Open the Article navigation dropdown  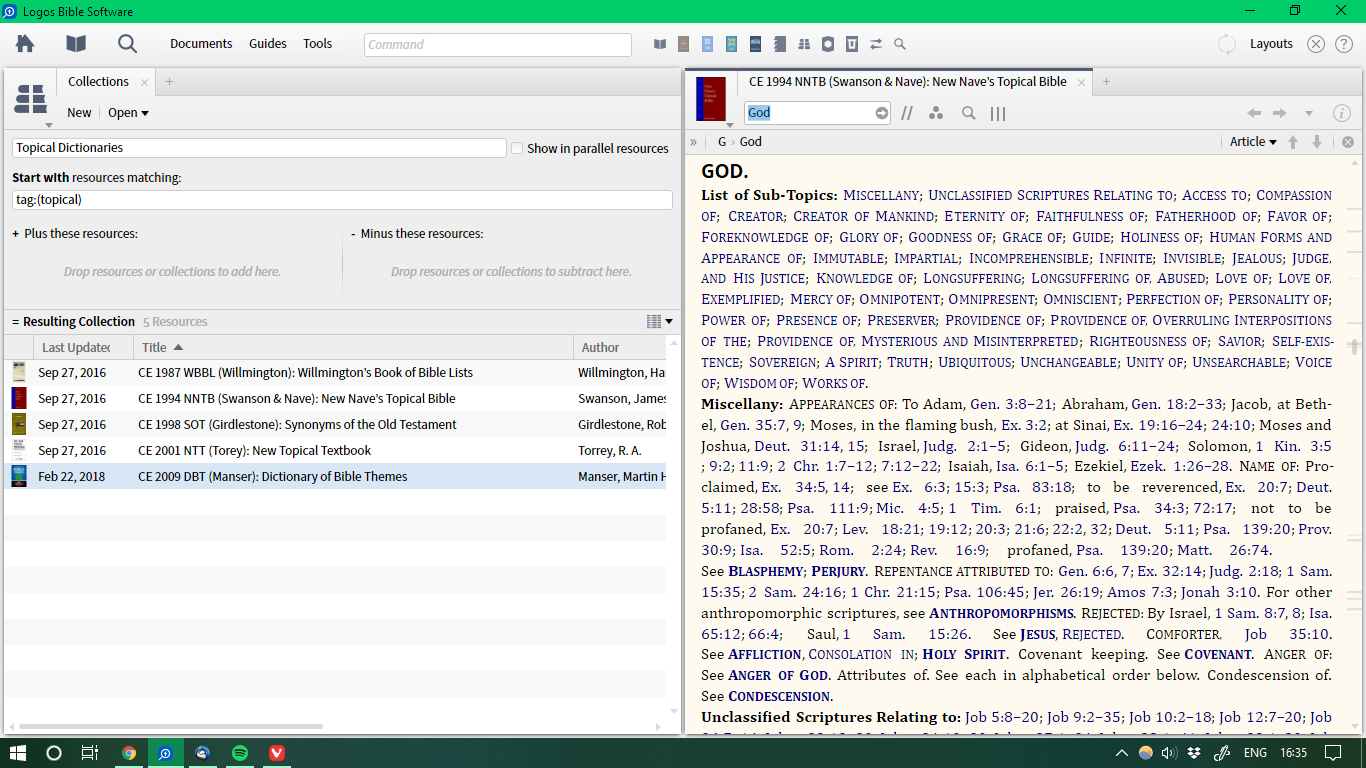pyautogui.click(x=1253, y=142)
